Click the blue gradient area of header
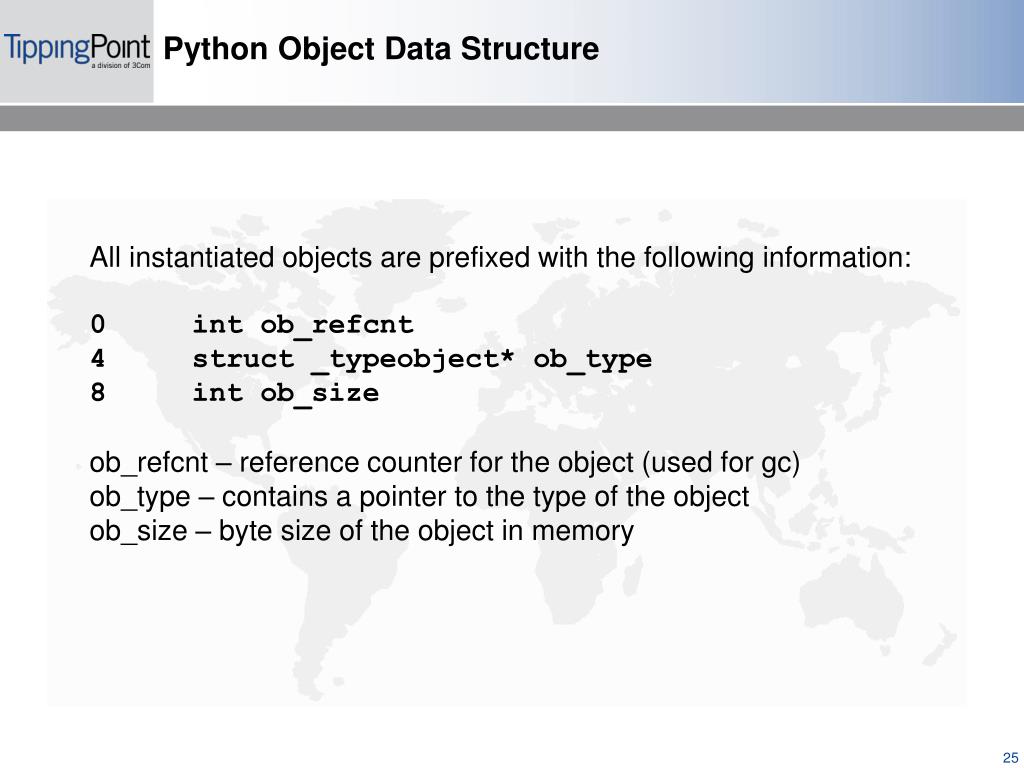The height and width of the screenshot is (768, 1024). pyautogui.click(x=849, y=51)
